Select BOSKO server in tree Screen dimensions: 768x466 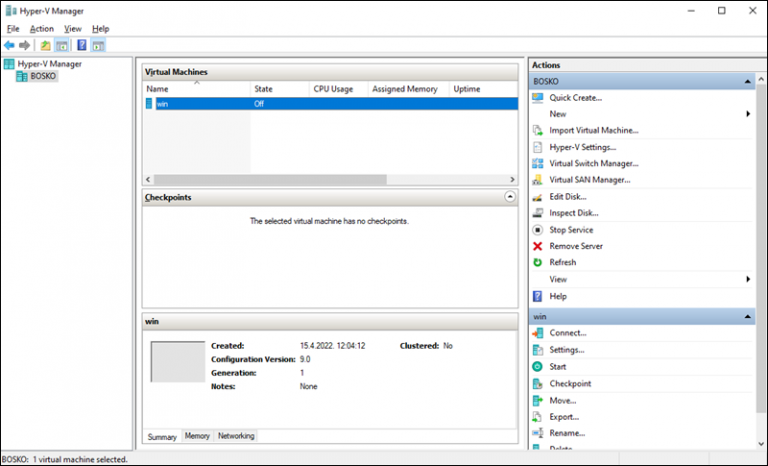[43, 76]
